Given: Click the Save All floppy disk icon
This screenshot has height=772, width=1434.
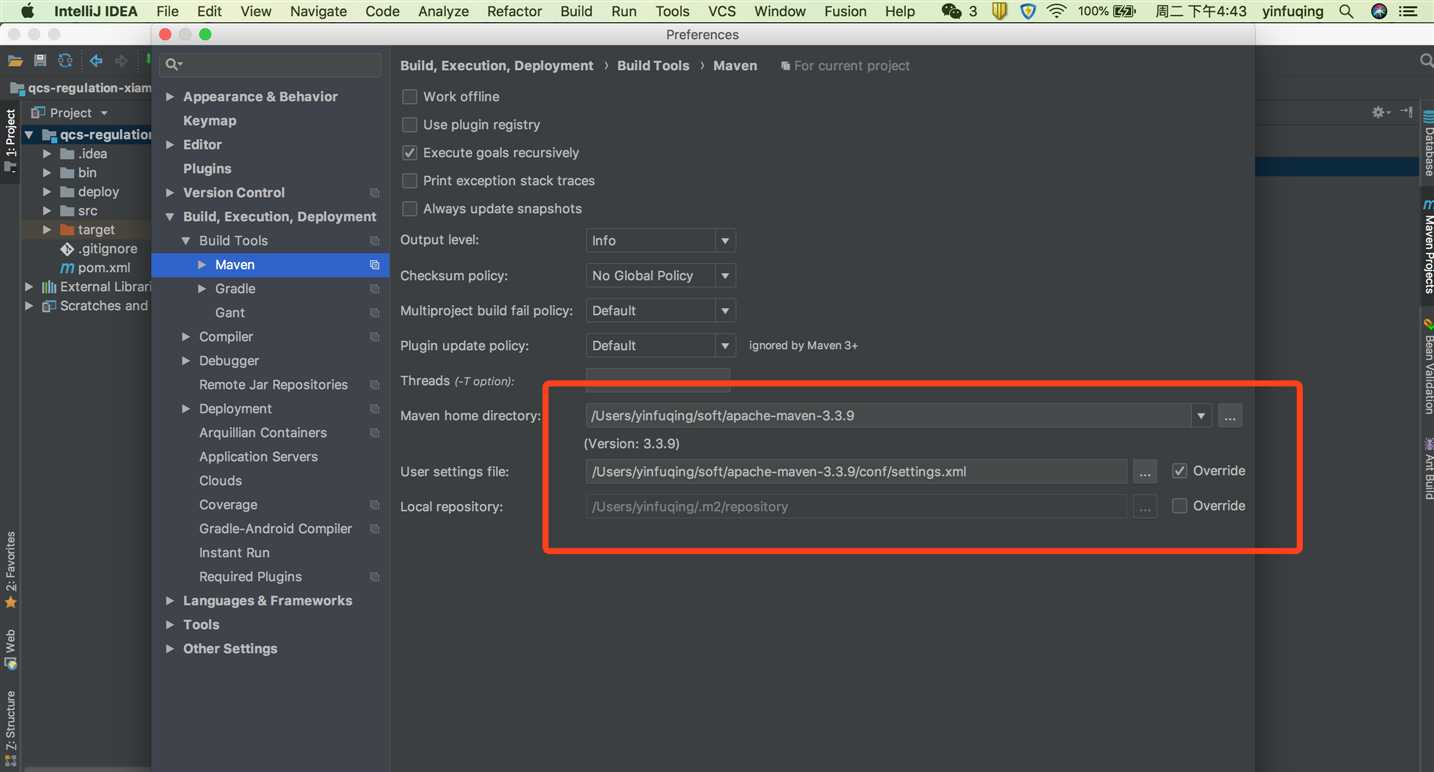Looking at the screenshot, I should 39,61.
